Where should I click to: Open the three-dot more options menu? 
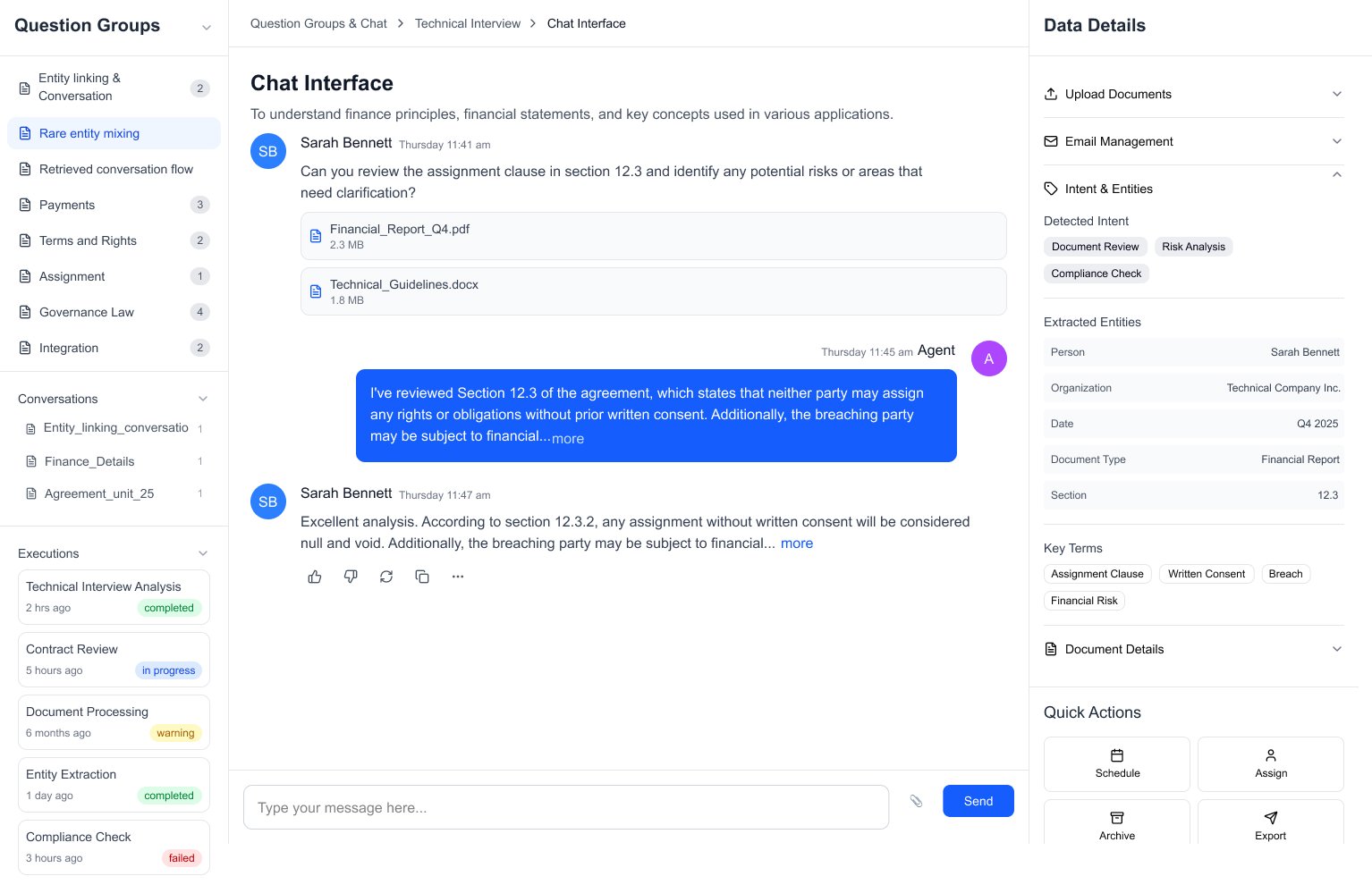tap(458, 577)
